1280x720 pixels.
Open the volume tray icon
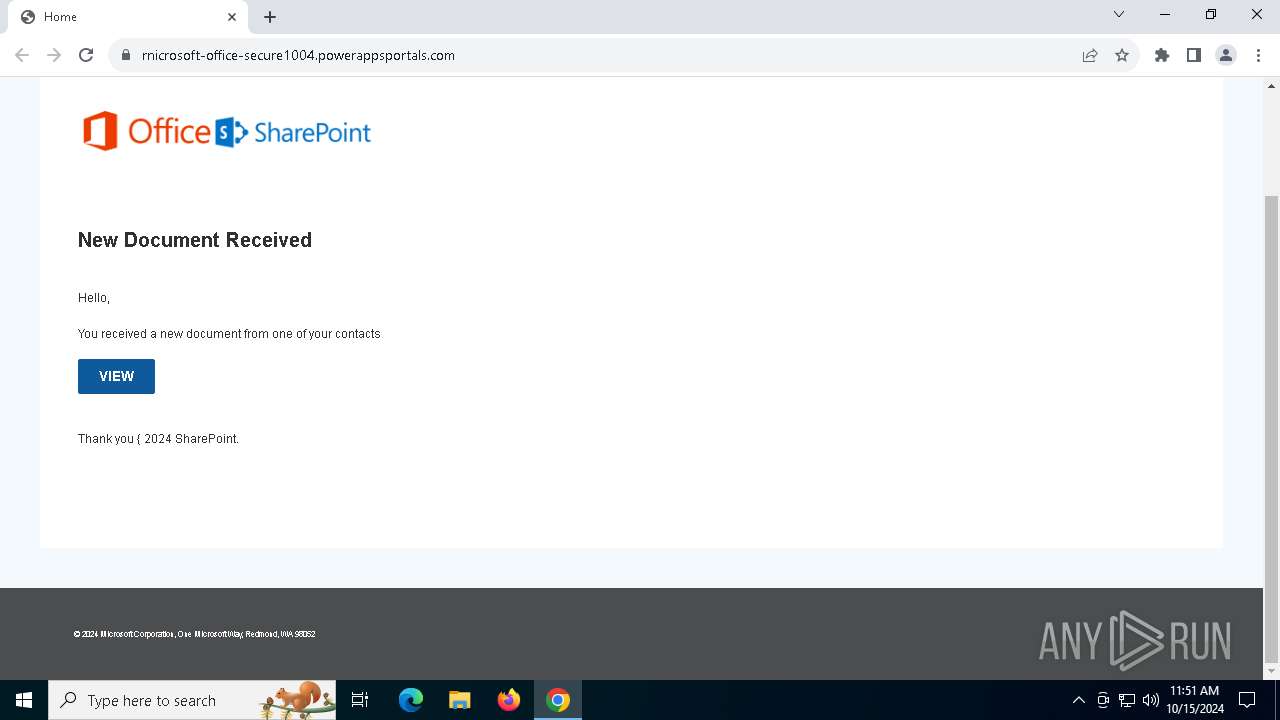pyautogui.click(x=1151, y=700)
